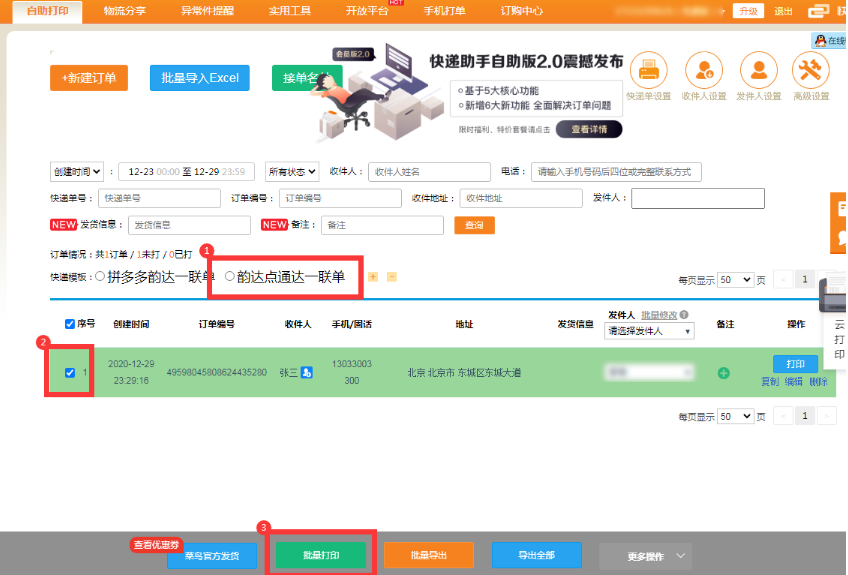
Task: Click page 1 in the lower pagination
Action: pyautogui.click(x=805, y=416)
